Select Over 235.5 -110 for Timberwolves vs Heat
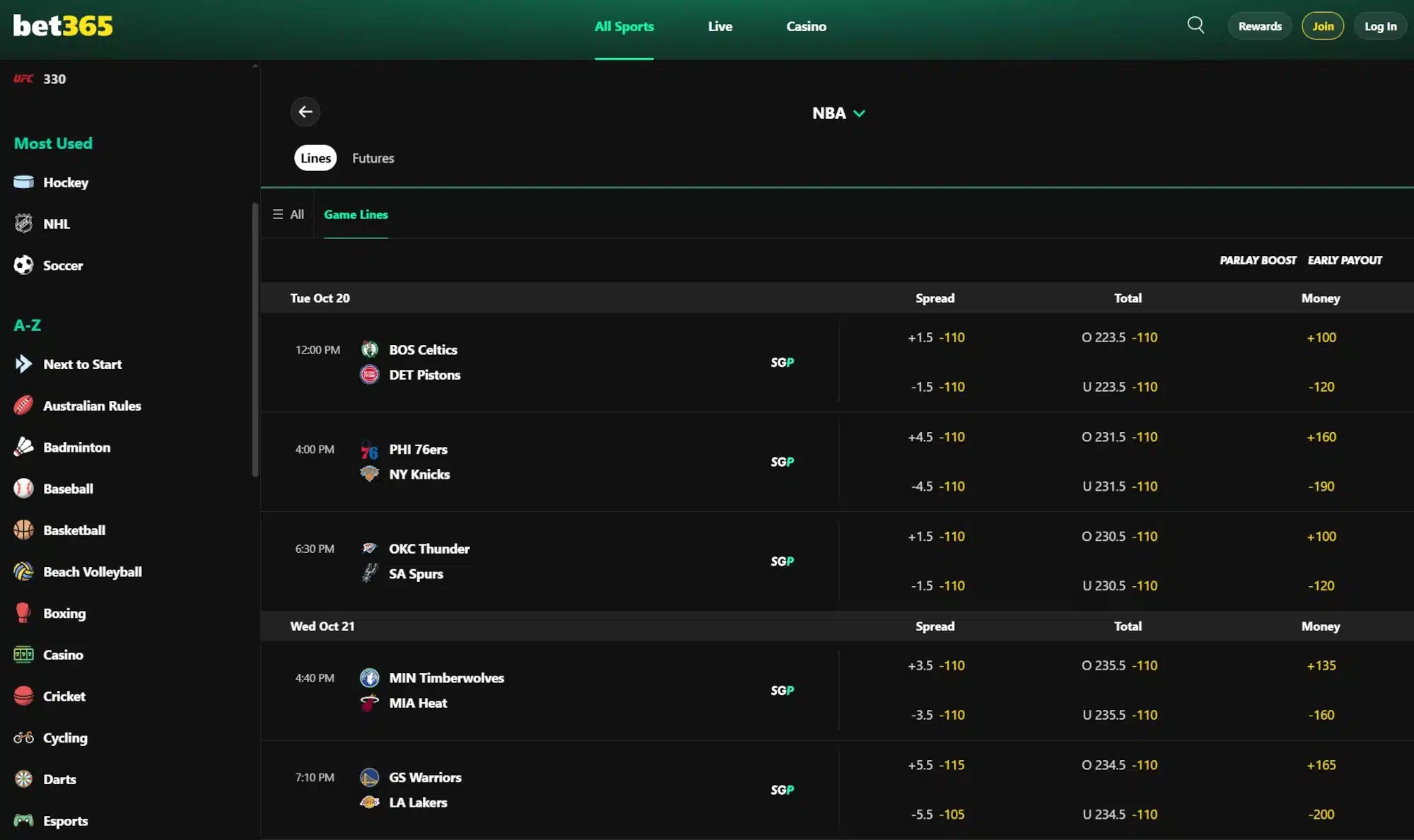The image size is (1414, 840). [x=1119, y=665]
